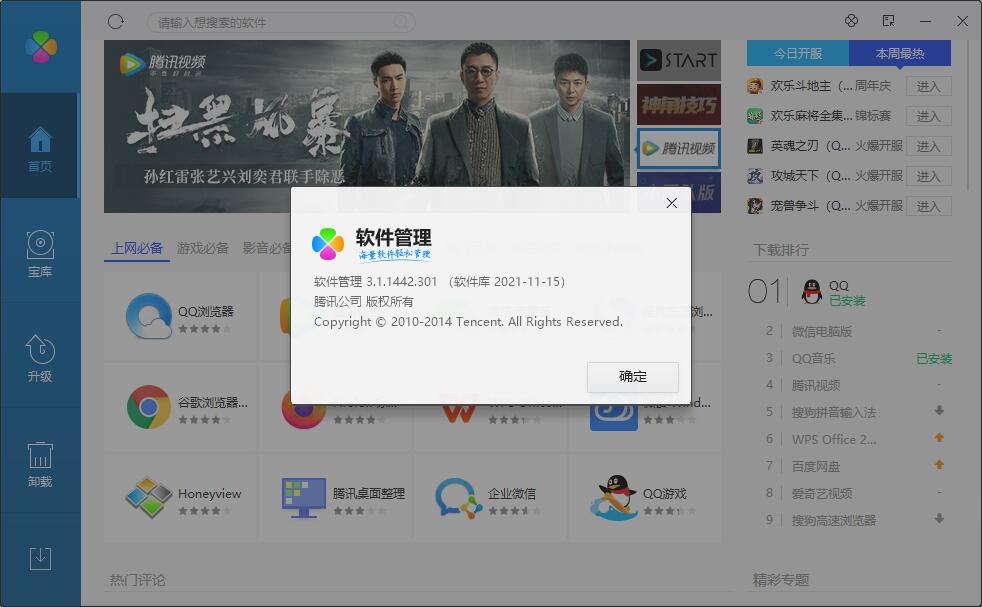Open the Honeyview app icon

148,498
